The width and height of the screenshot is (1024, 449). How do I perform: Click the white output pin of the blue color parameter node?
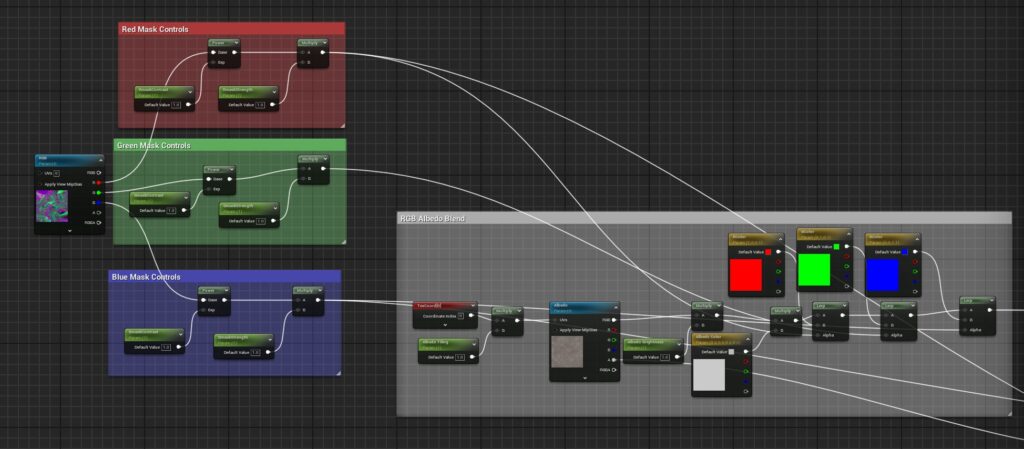(915, 252)
